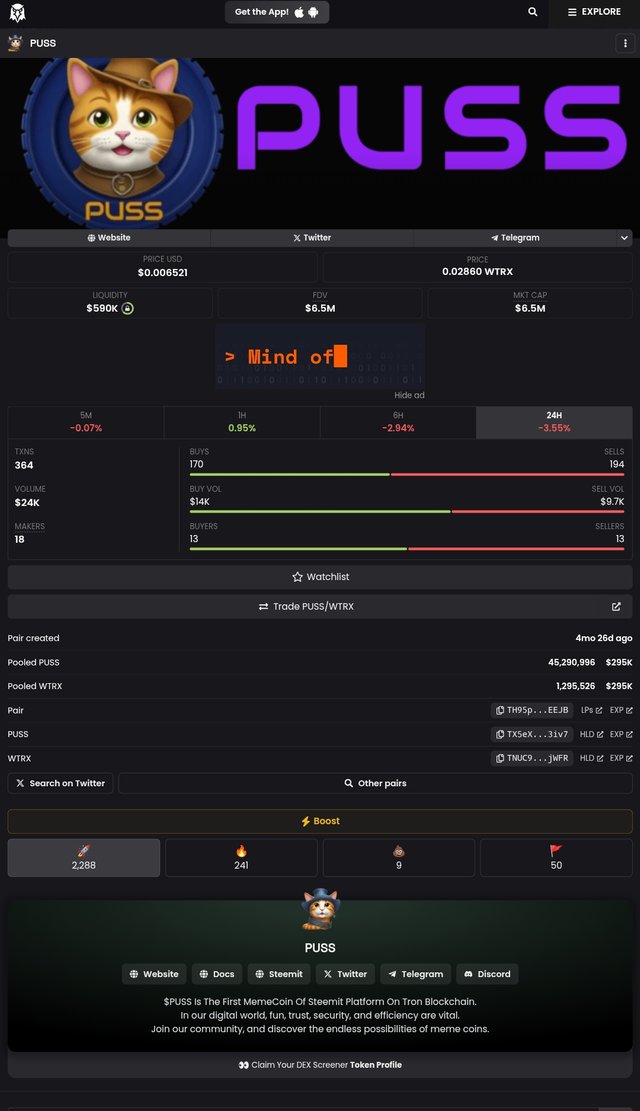Click the Boost button

pyautogui.click(x=320, y=821)
